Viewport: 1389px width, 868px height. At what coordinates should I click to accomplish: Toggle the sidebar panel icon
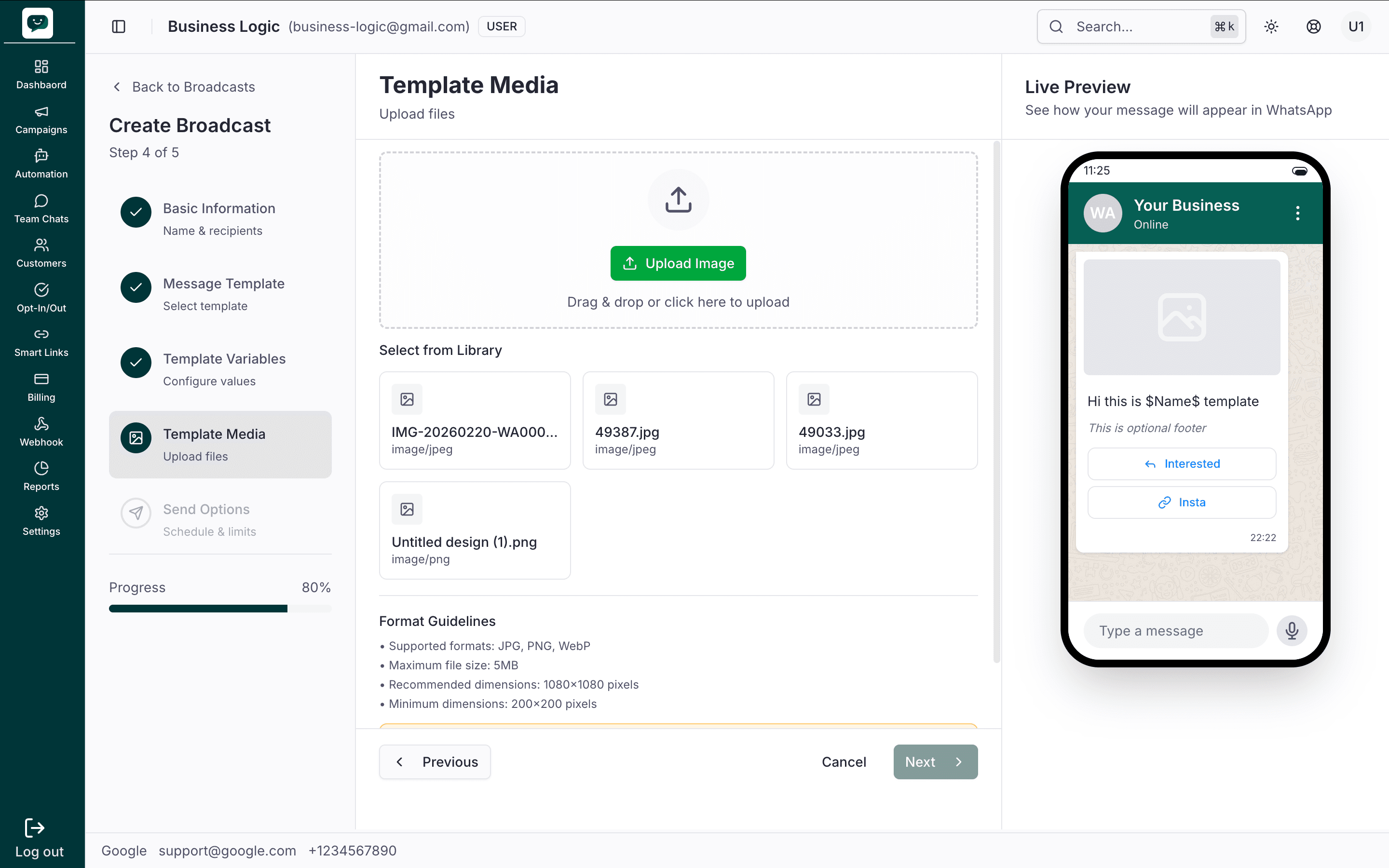pos(119,27)
